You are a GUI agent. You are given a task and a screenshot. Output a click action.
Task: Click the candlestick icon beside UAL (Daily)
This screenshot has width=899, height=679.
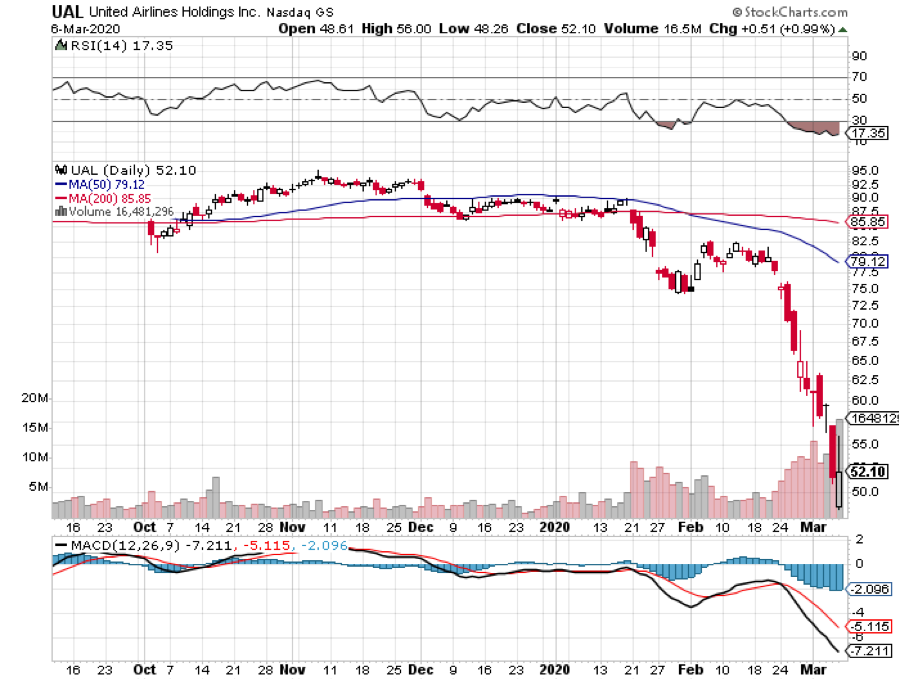pyautogui.click(x=61, y=170)
